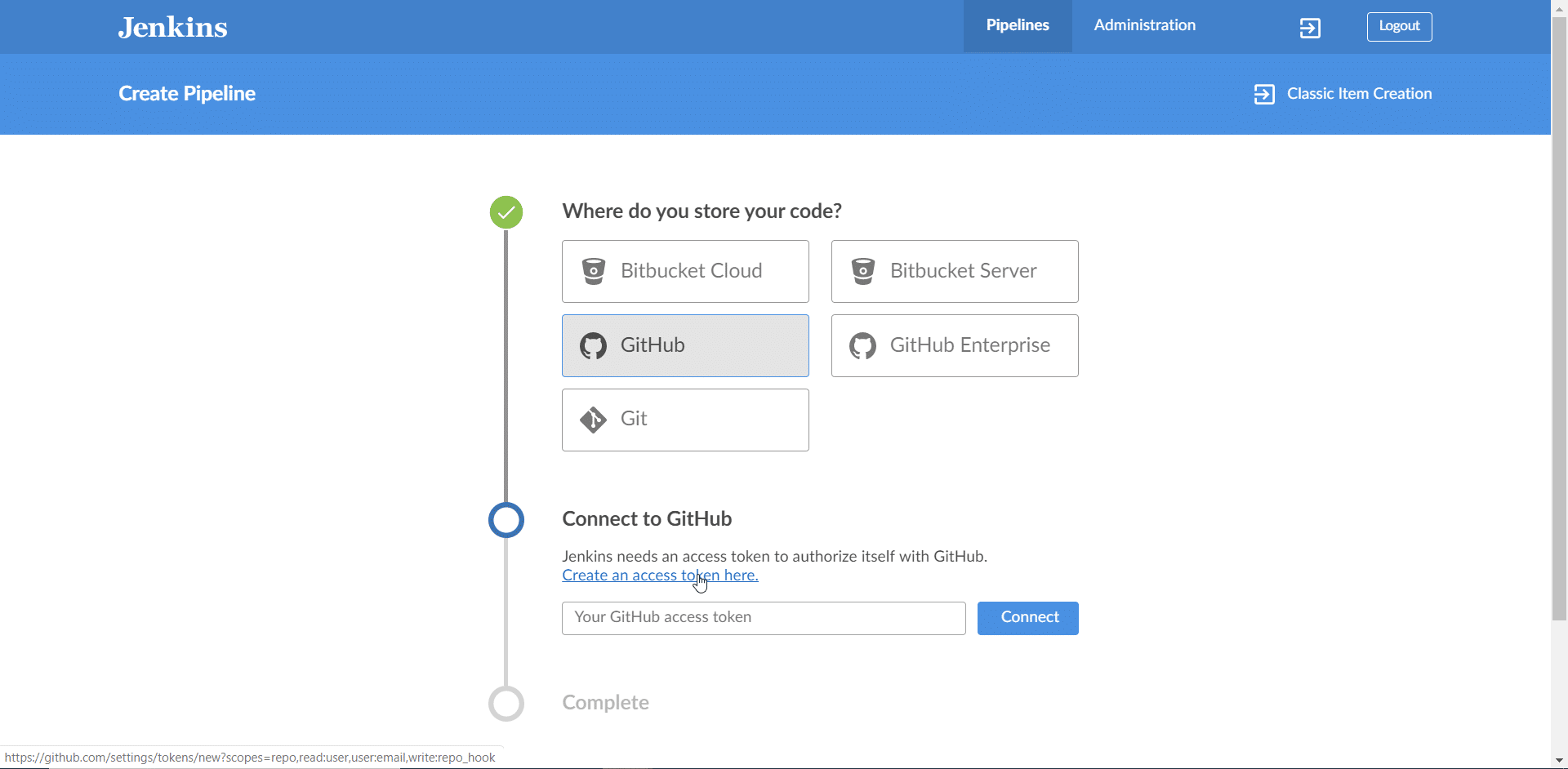
Task: Choose GitHub Enterprise as code store
Action: pos(955,345)
